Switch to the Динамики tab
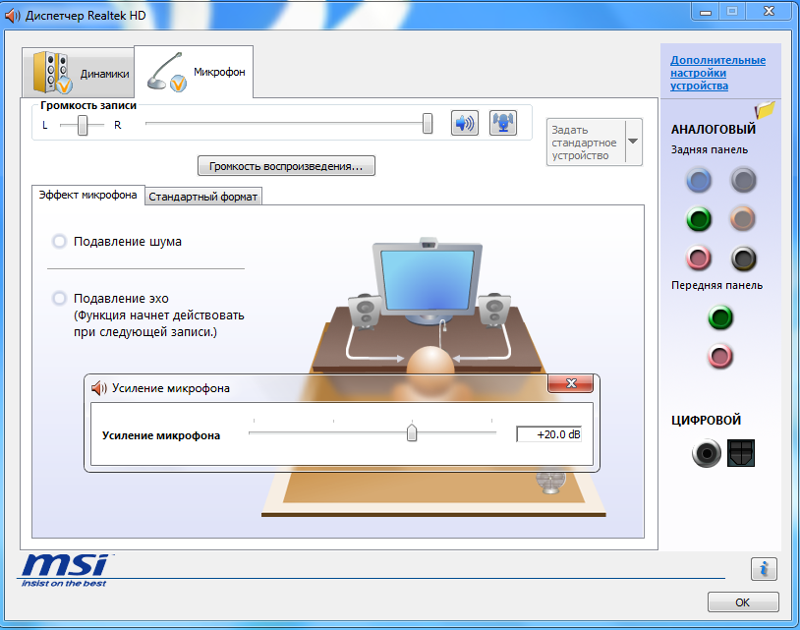The image size is (800, 630). click(x=79, y=72)
